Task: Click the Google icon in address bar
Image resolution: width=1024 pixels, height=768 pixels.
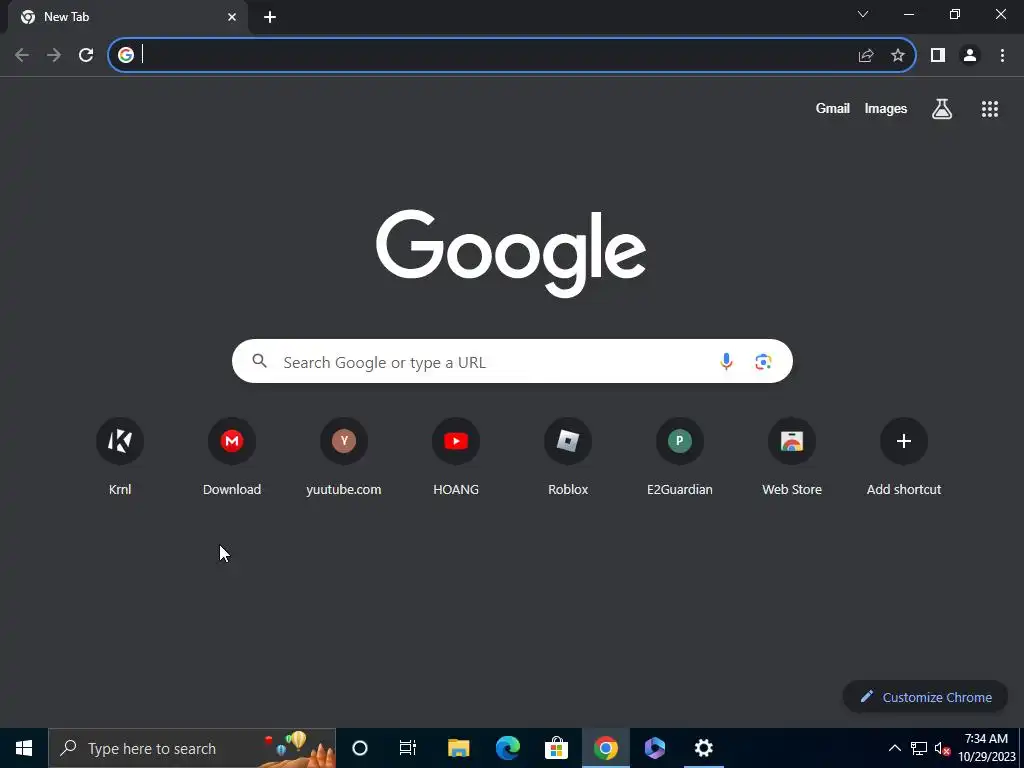Action: pos(126,56)
